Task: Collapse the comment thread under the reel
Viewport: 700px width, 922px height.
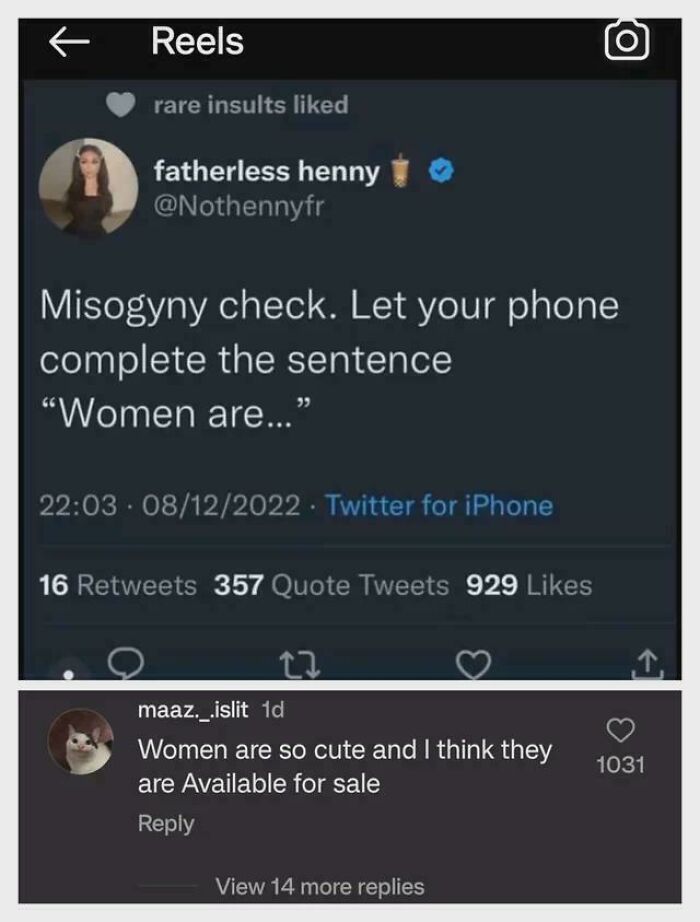Action: click(x=321, y=886)
